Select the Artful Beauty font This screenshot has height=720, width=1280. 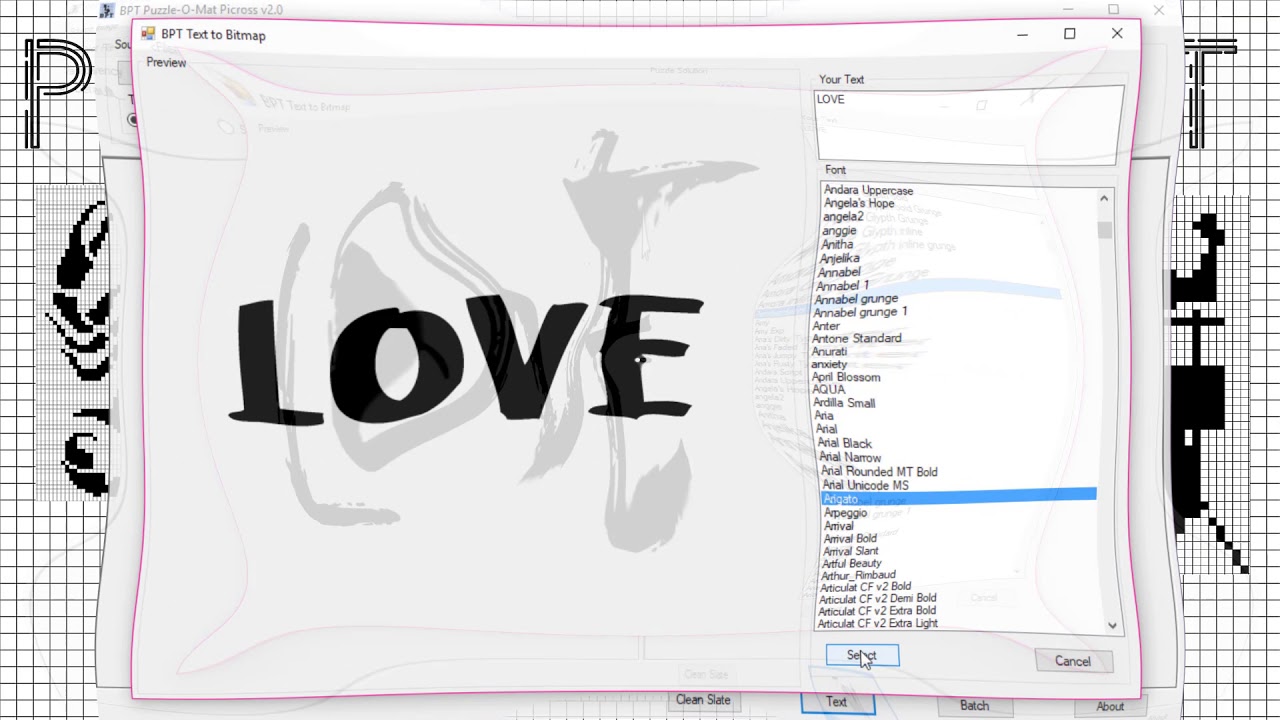(x=851, y=563)
